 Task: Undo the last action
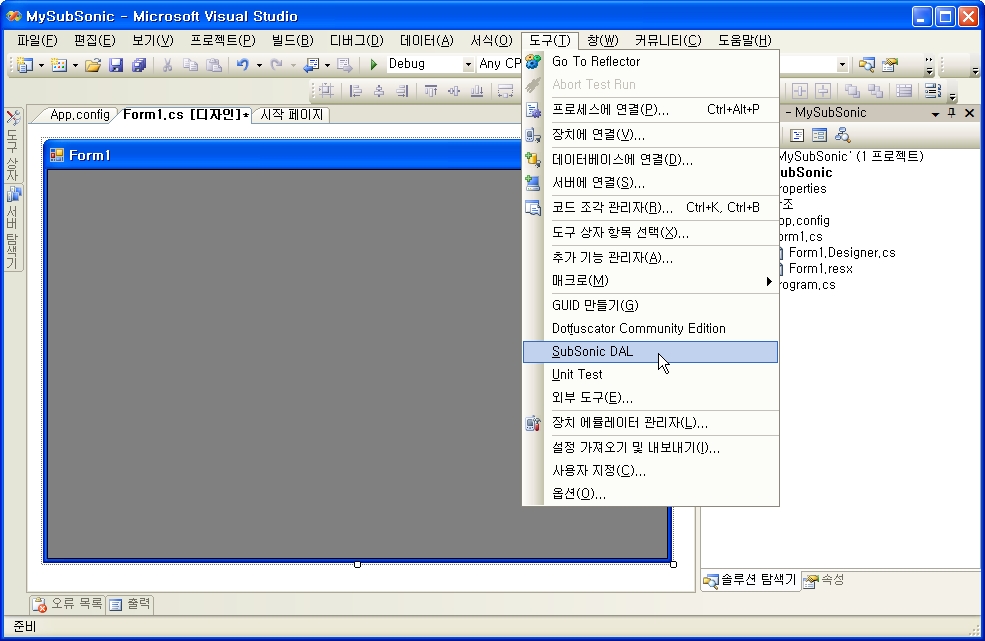point(242,64)
